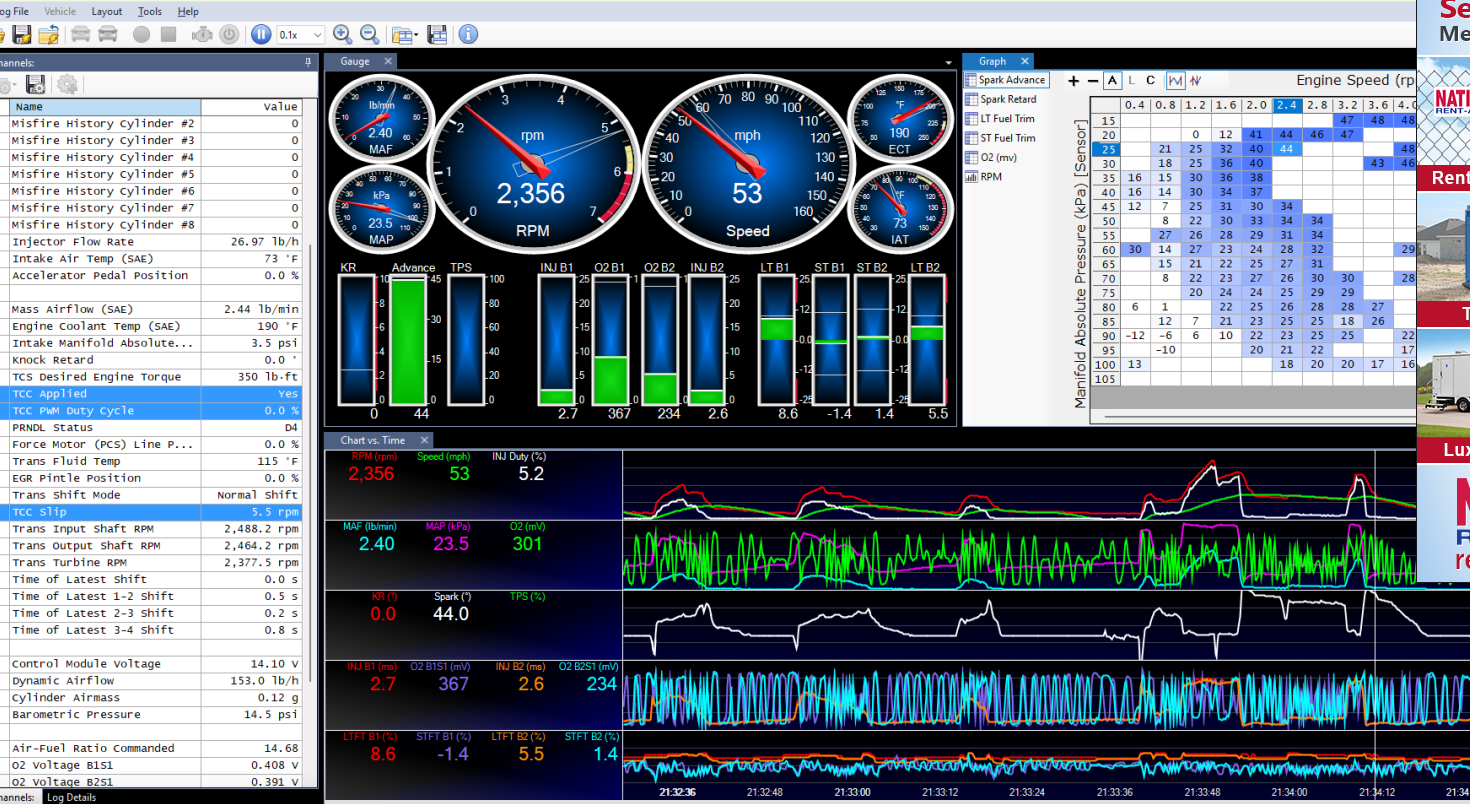Select Spark Retard graph table

point(1001,99)
